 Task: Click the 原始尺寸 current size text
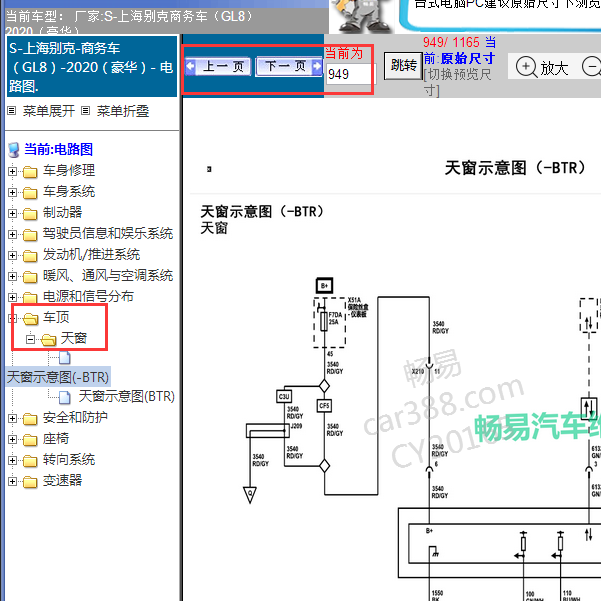[468, 59]
